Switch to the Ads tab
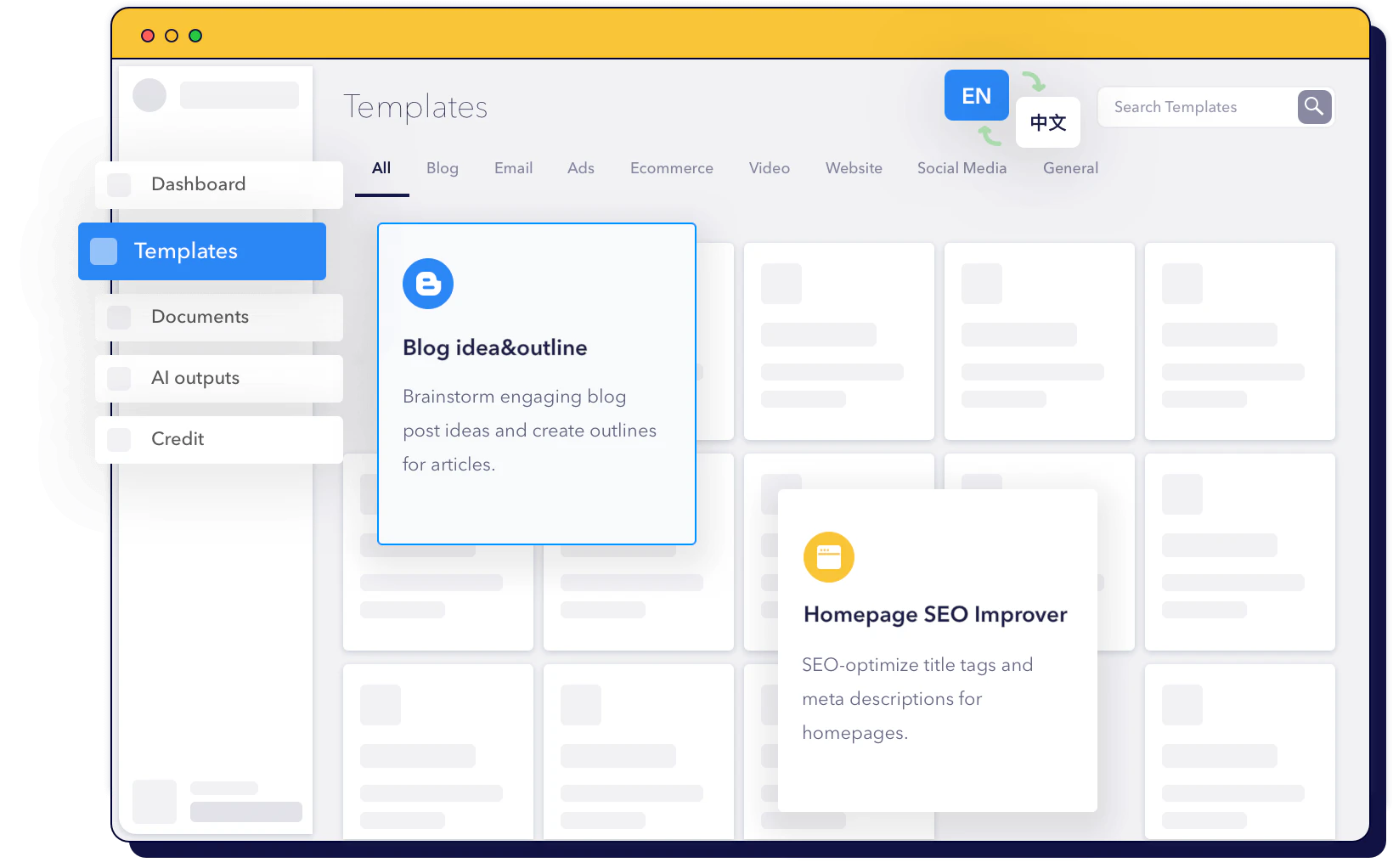 581,168
